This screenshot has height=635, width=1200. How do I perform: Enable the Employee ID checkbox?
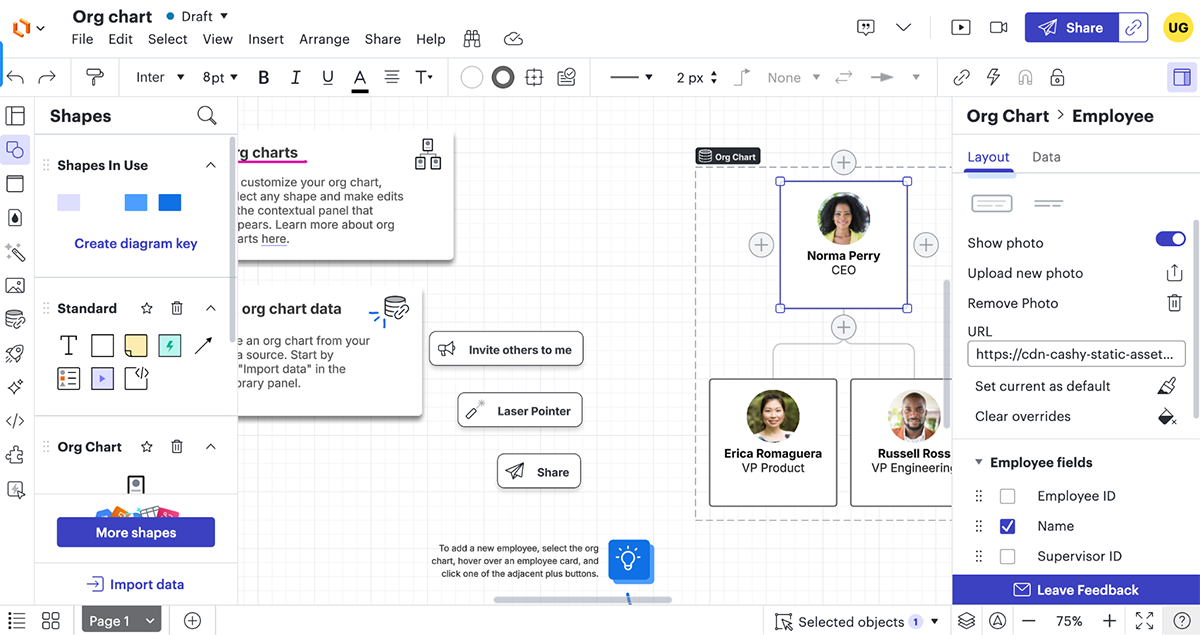pyautogui.click(x=1008, y=496)
